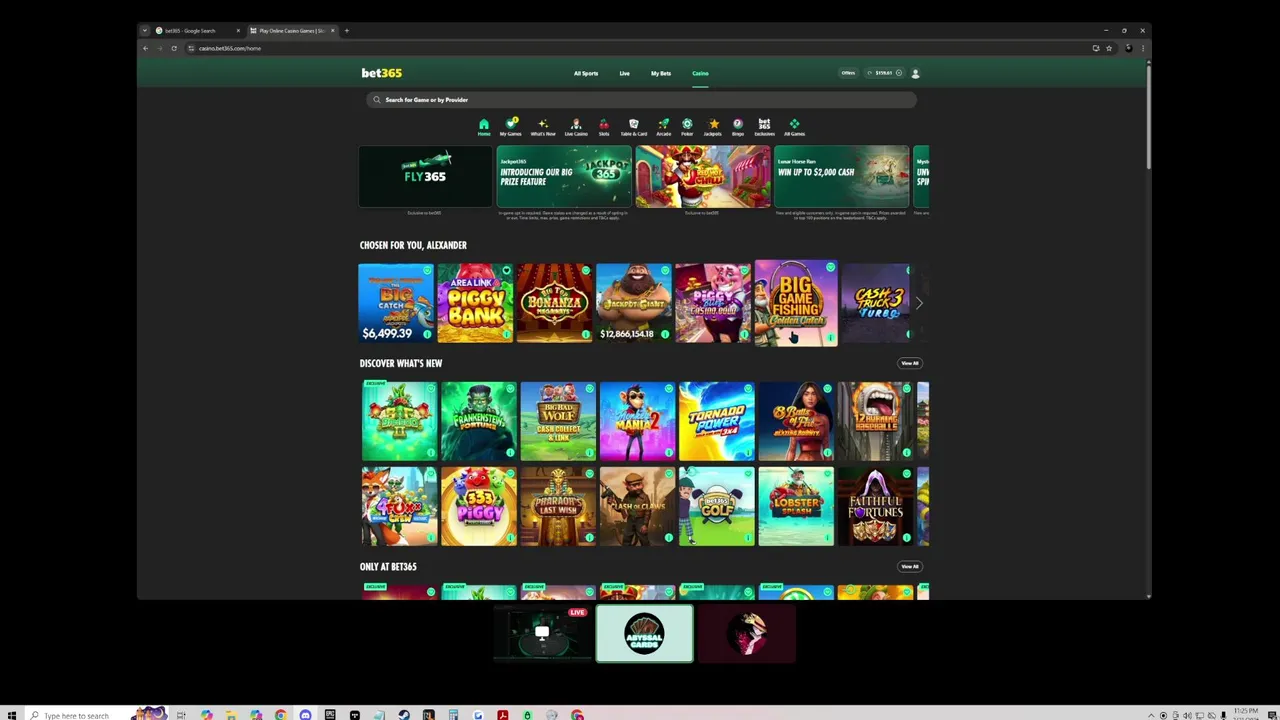Favorite Monkey Mania 2 heart toggle

click(668, 389)
